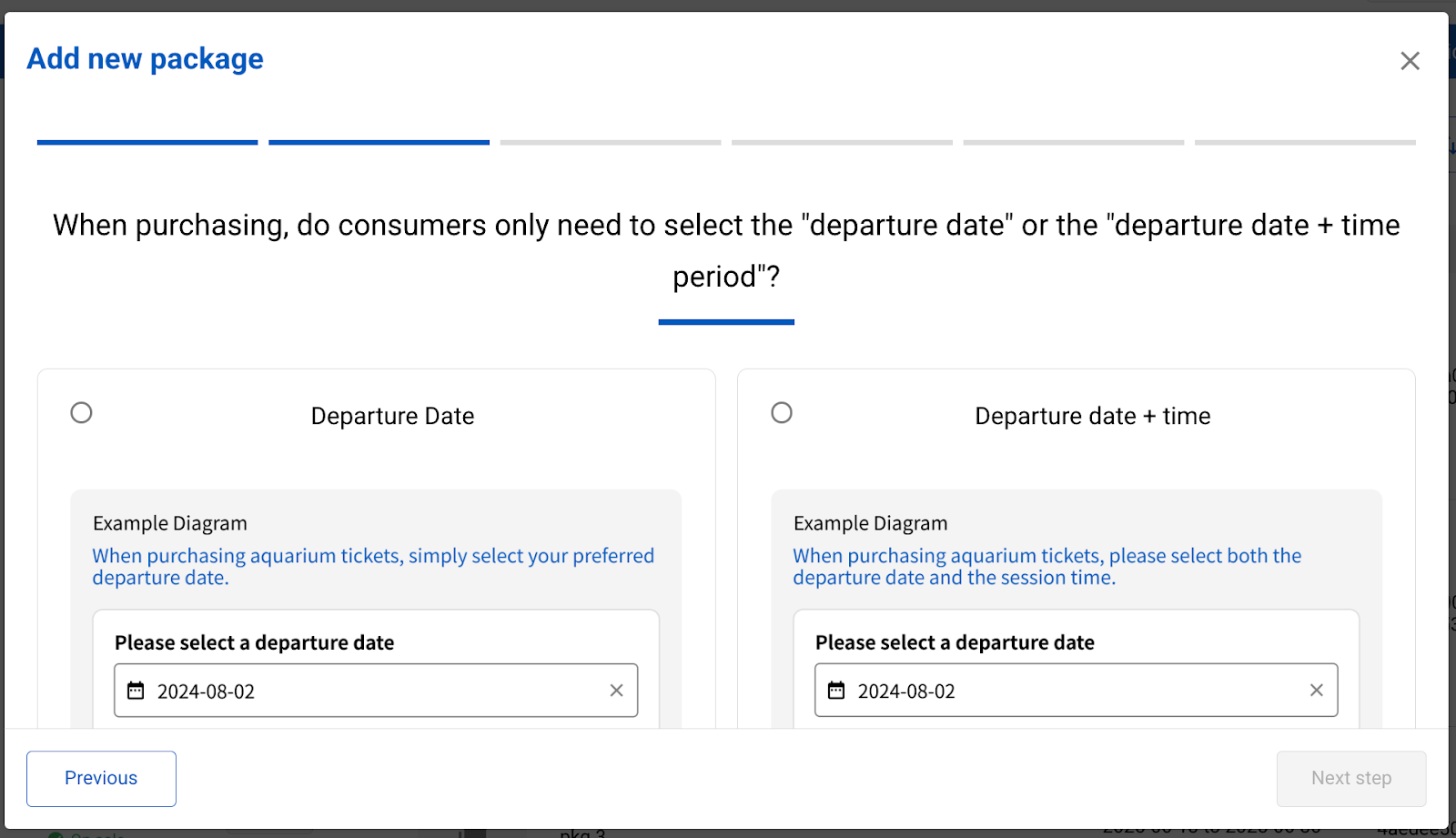Click the fourth progress step bar
1456x838 pixels.
click(842, 142)
